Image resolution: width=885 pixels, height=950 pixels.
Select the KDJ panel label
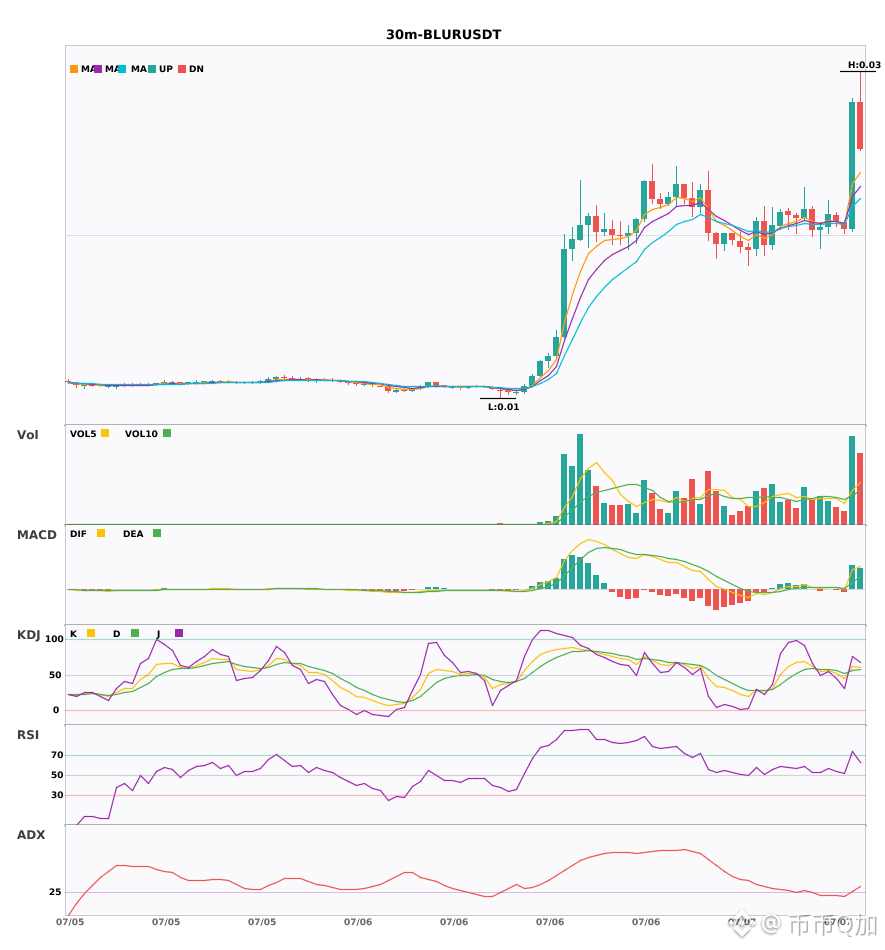(x=28, y=635)
